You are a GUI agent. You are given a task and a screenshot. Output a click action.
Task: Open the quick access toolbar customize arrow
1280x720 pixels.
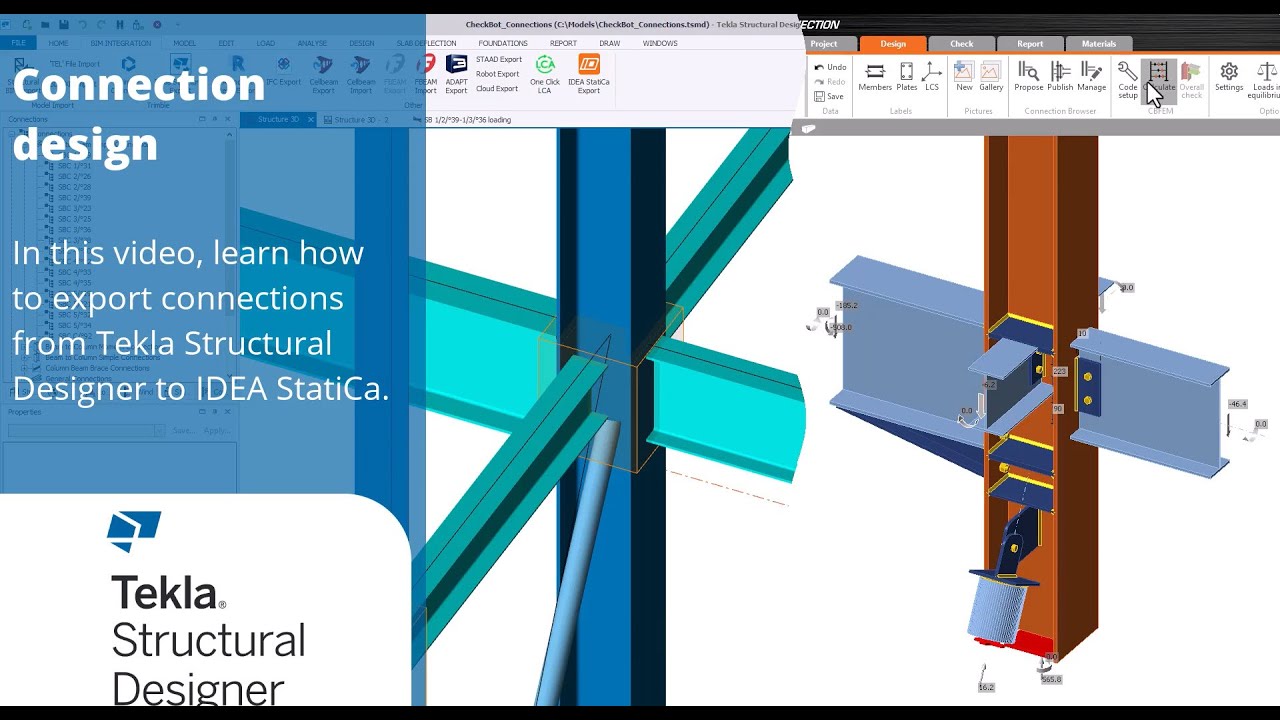point(178,24)
